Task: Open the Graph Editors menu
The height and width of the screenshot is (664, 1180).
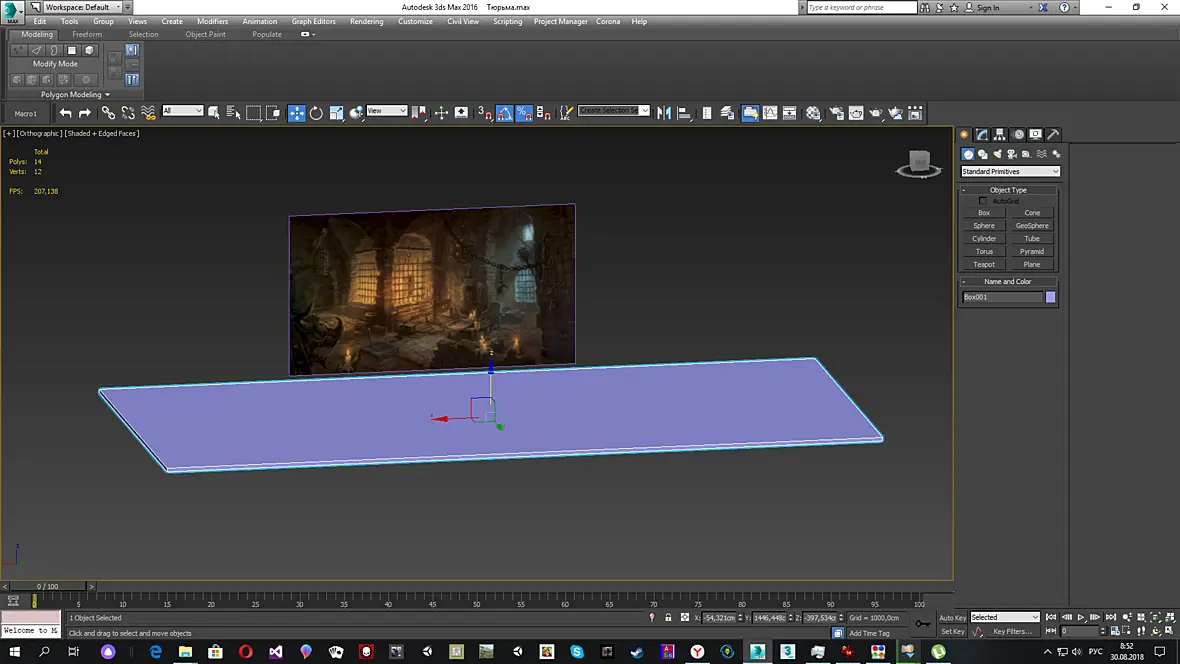Action: [x=313, y=21]
